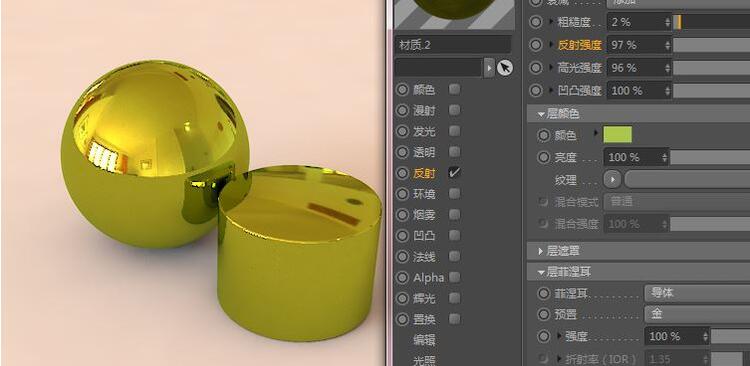The height and width of the screenshot is (366, 750).
Task: Click the animation dot beside Alpha channel
Action: pyautogui.click(x=402, y=277)
